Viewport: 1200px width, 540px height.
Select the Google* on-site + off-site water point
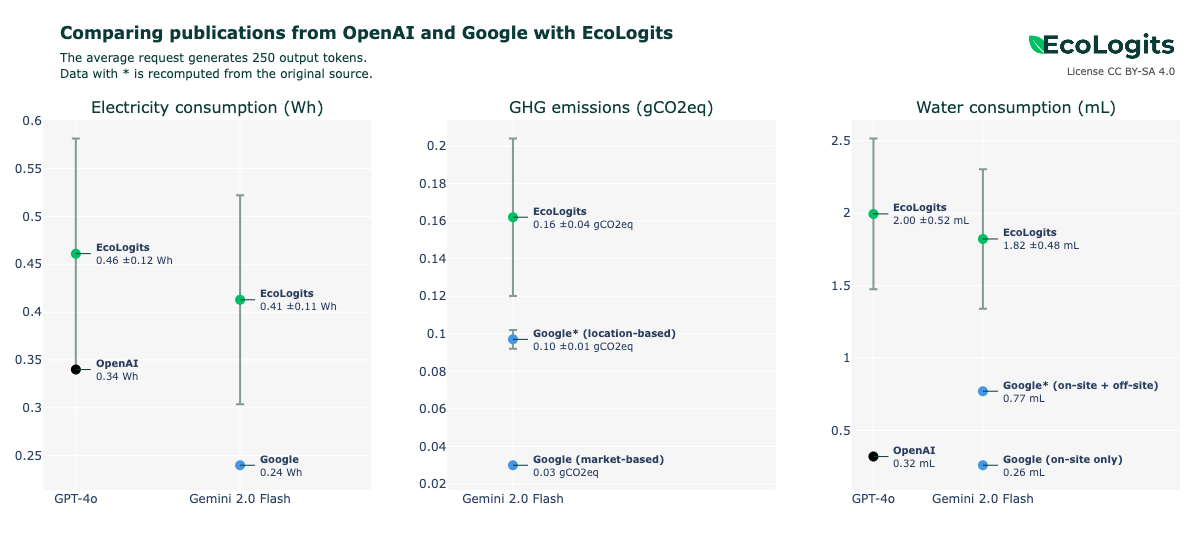[x=983, y=391]
